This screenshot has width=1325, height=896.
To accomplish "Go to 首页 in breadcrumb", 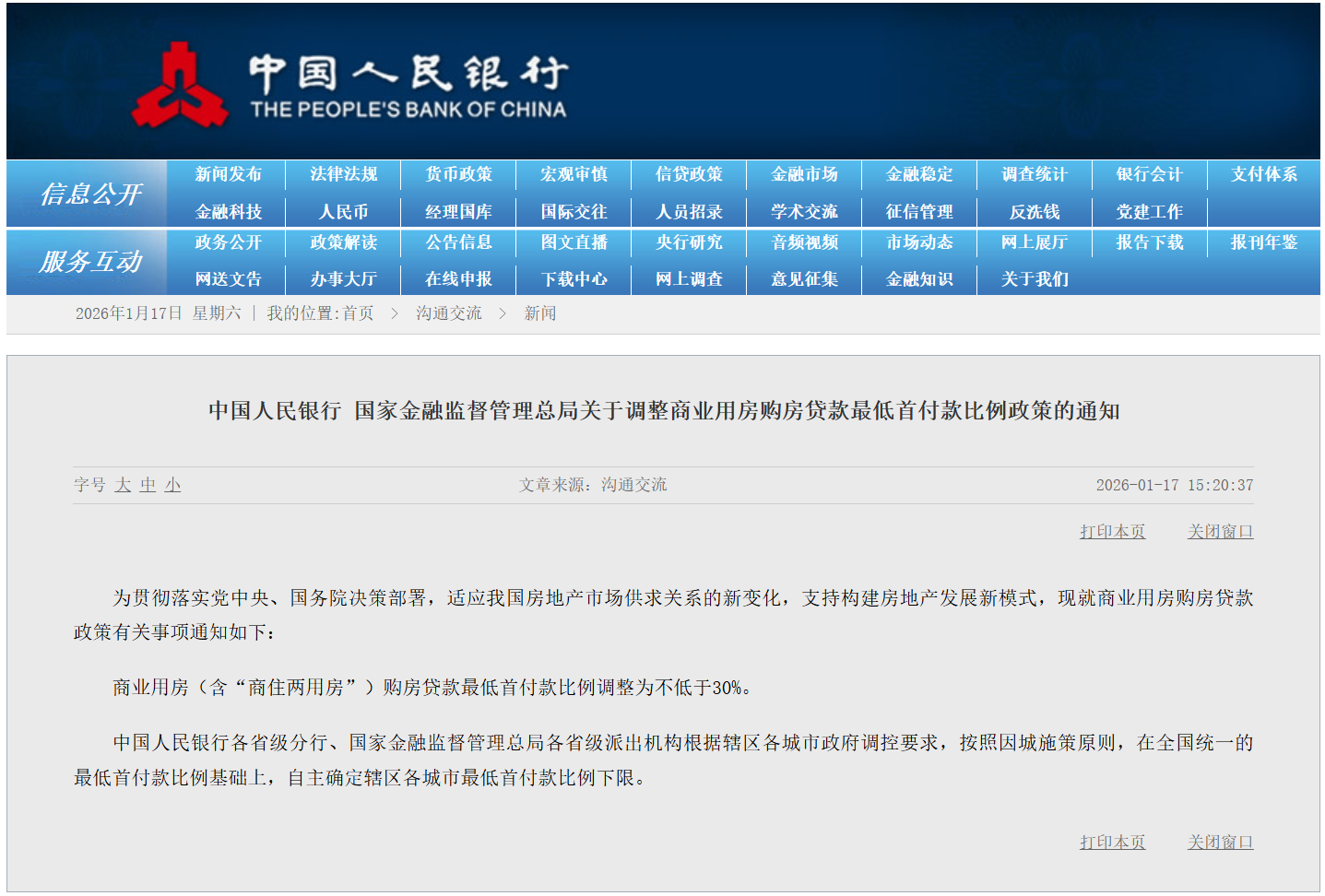I will click(358, 313).
